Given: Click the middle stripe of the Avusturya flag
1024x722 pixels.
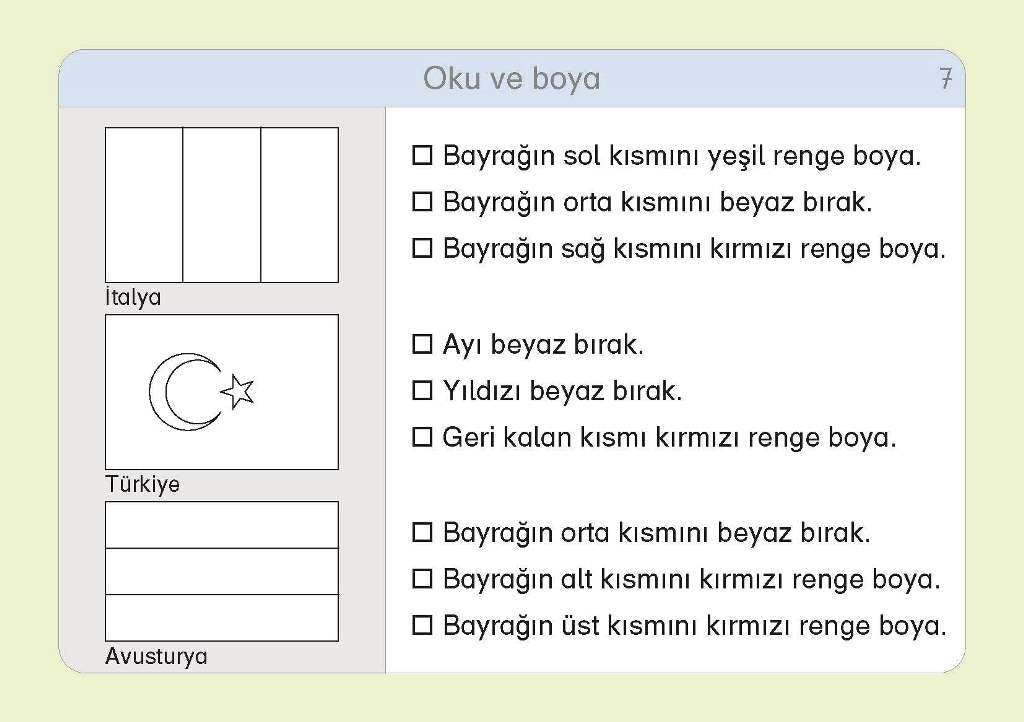Looking at the screenshot, I should point(222,571).
